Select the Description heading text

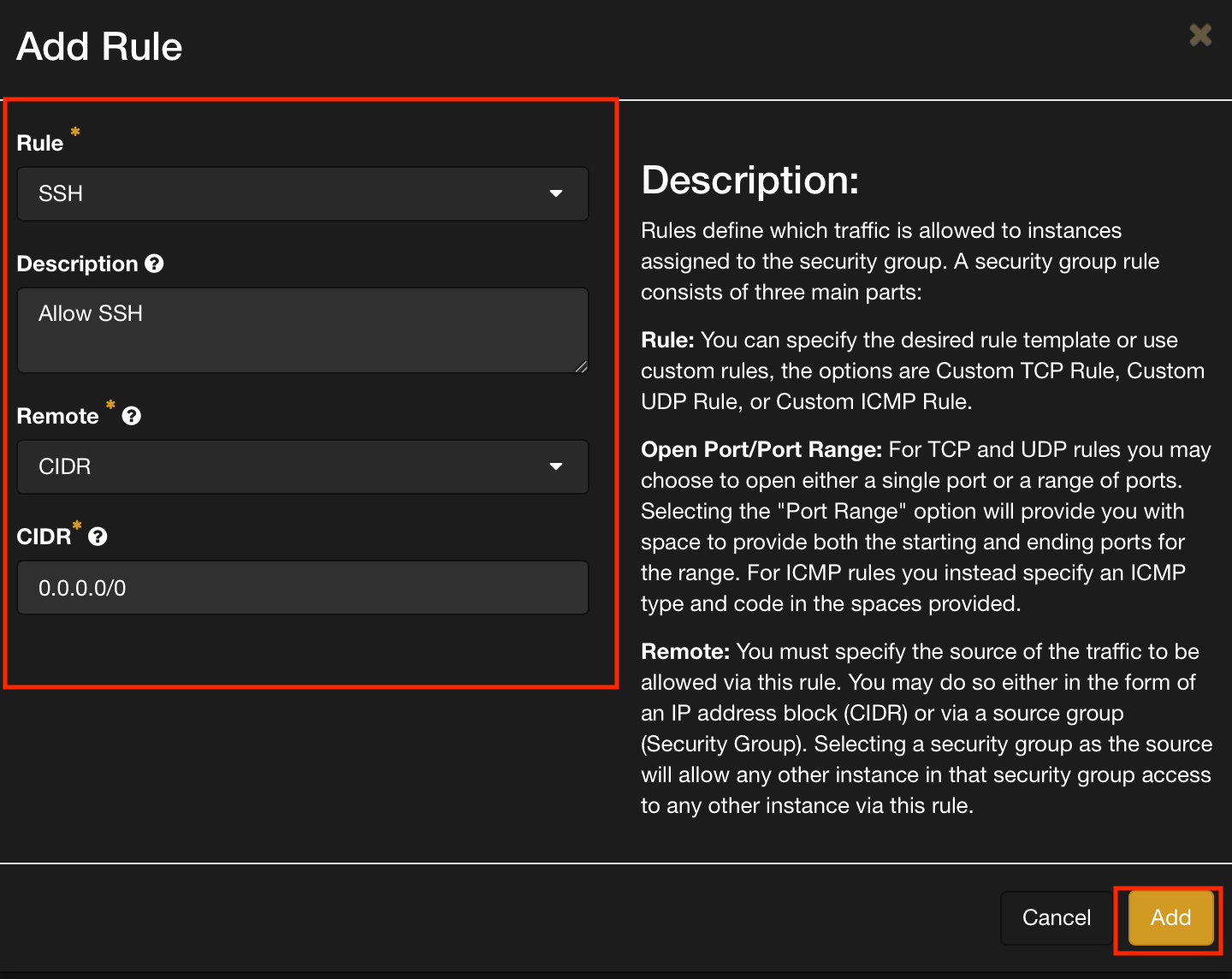click(x=750, y=181)
